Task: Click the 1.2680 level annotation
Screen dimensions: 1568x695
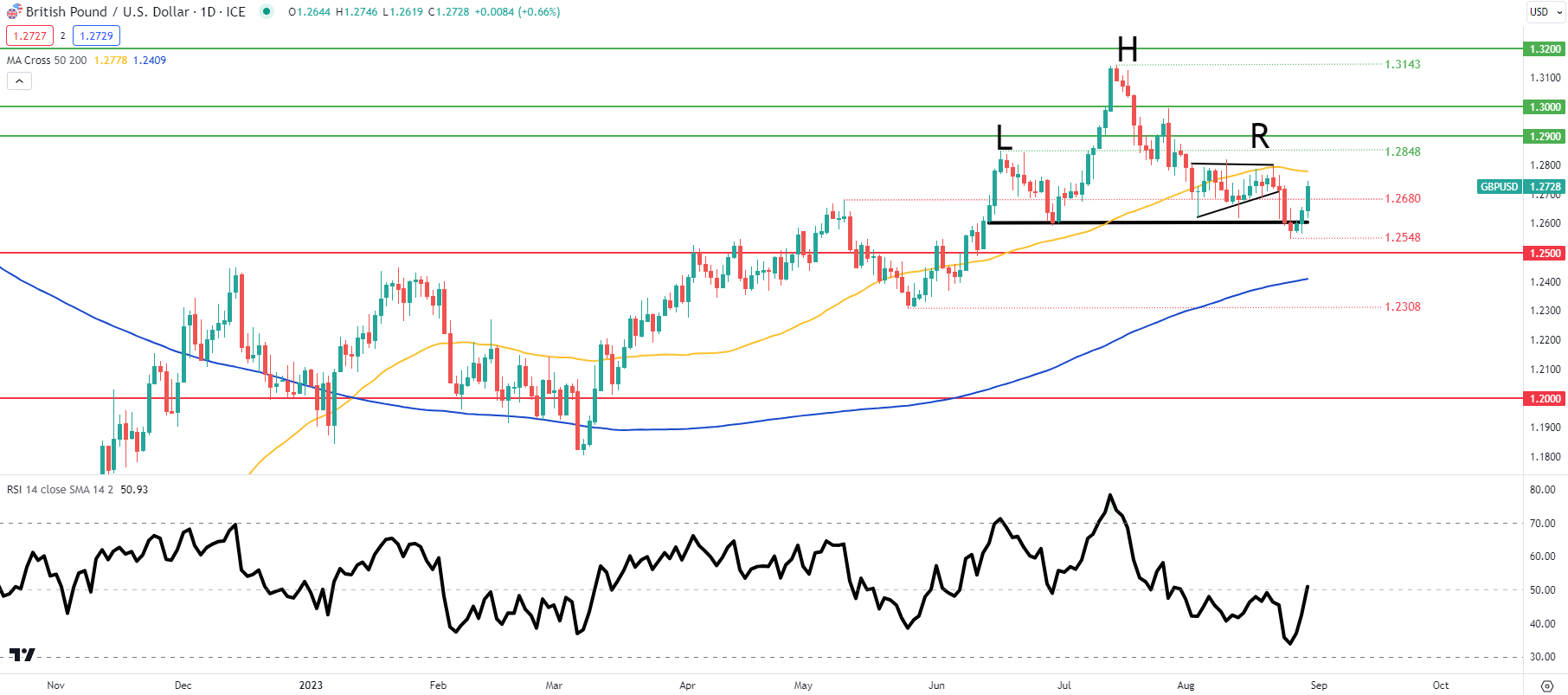Action: pyautogui.click(x=1403, y=198)
